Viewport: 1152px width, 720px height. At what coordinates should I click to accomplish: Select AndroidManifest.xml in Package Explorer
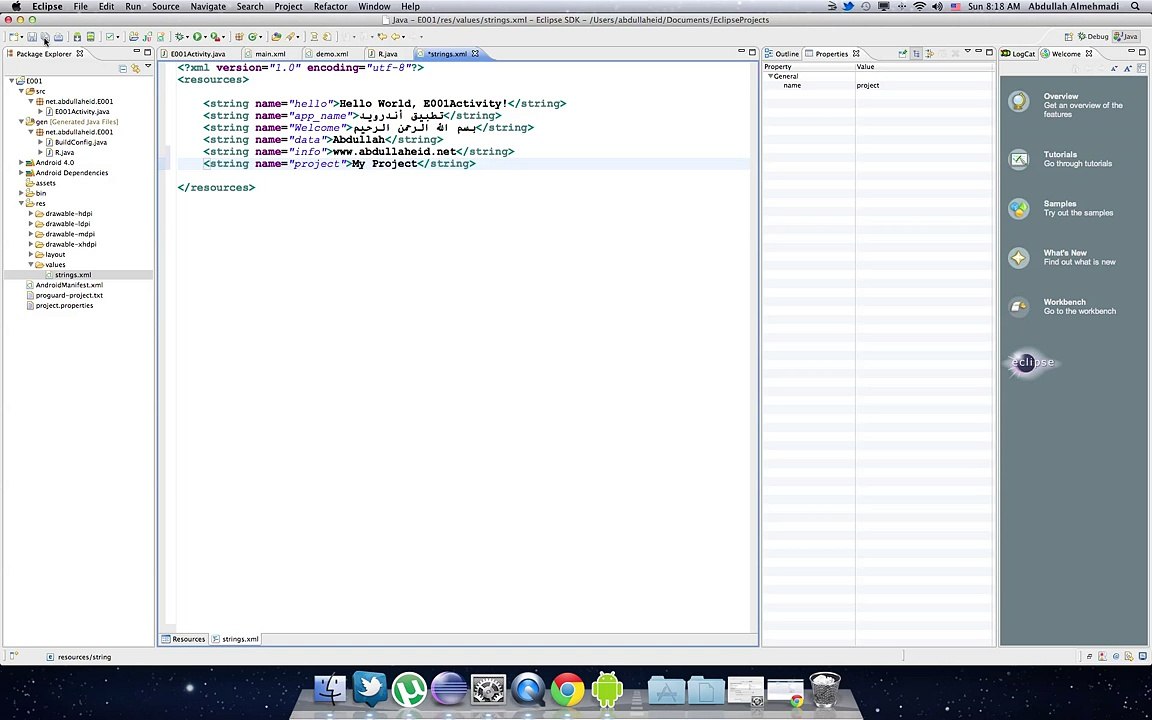coord(69,285)
